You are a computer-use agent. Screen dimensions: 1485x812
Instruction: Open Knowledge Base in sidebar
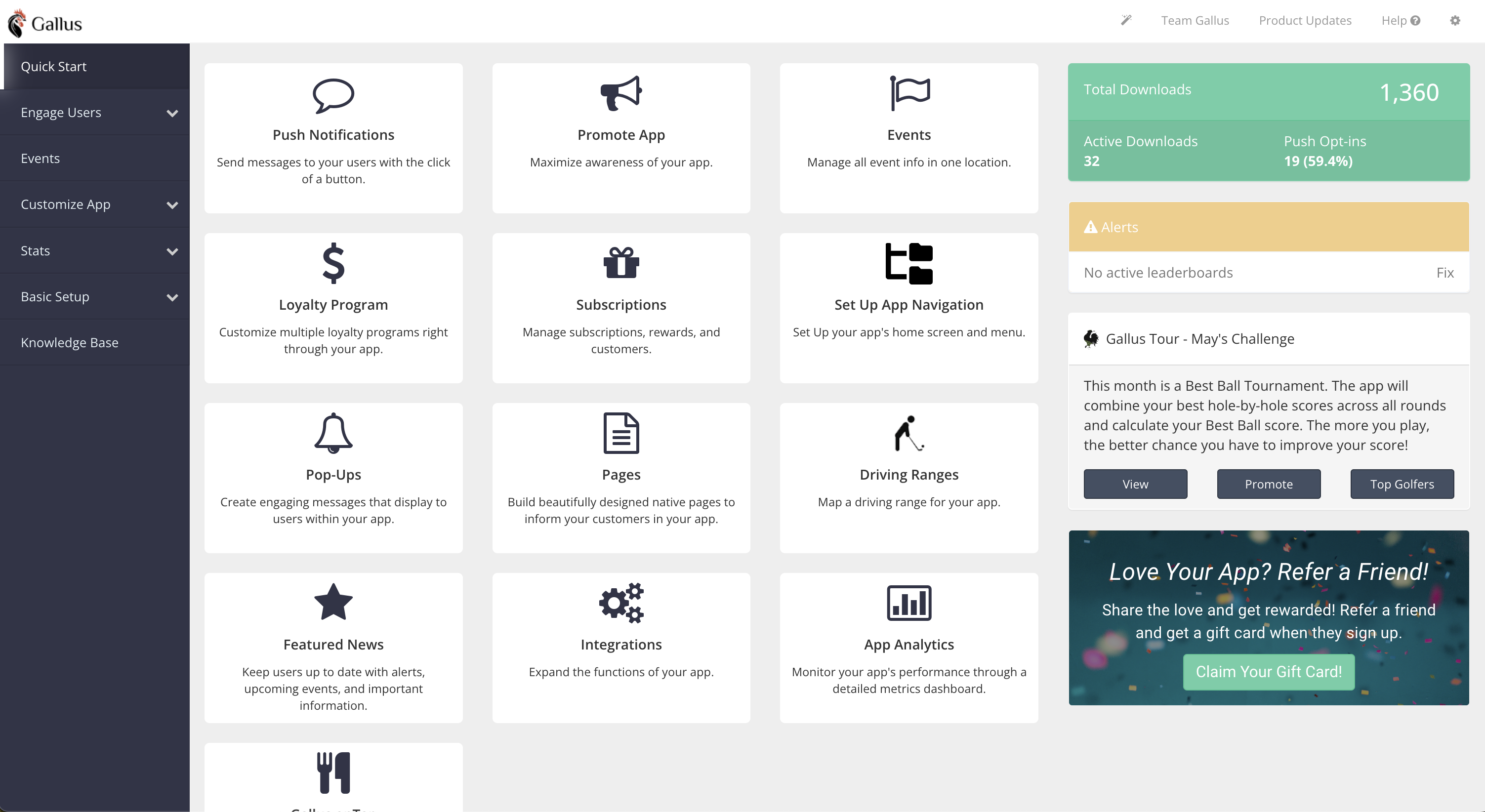point(94,342)
